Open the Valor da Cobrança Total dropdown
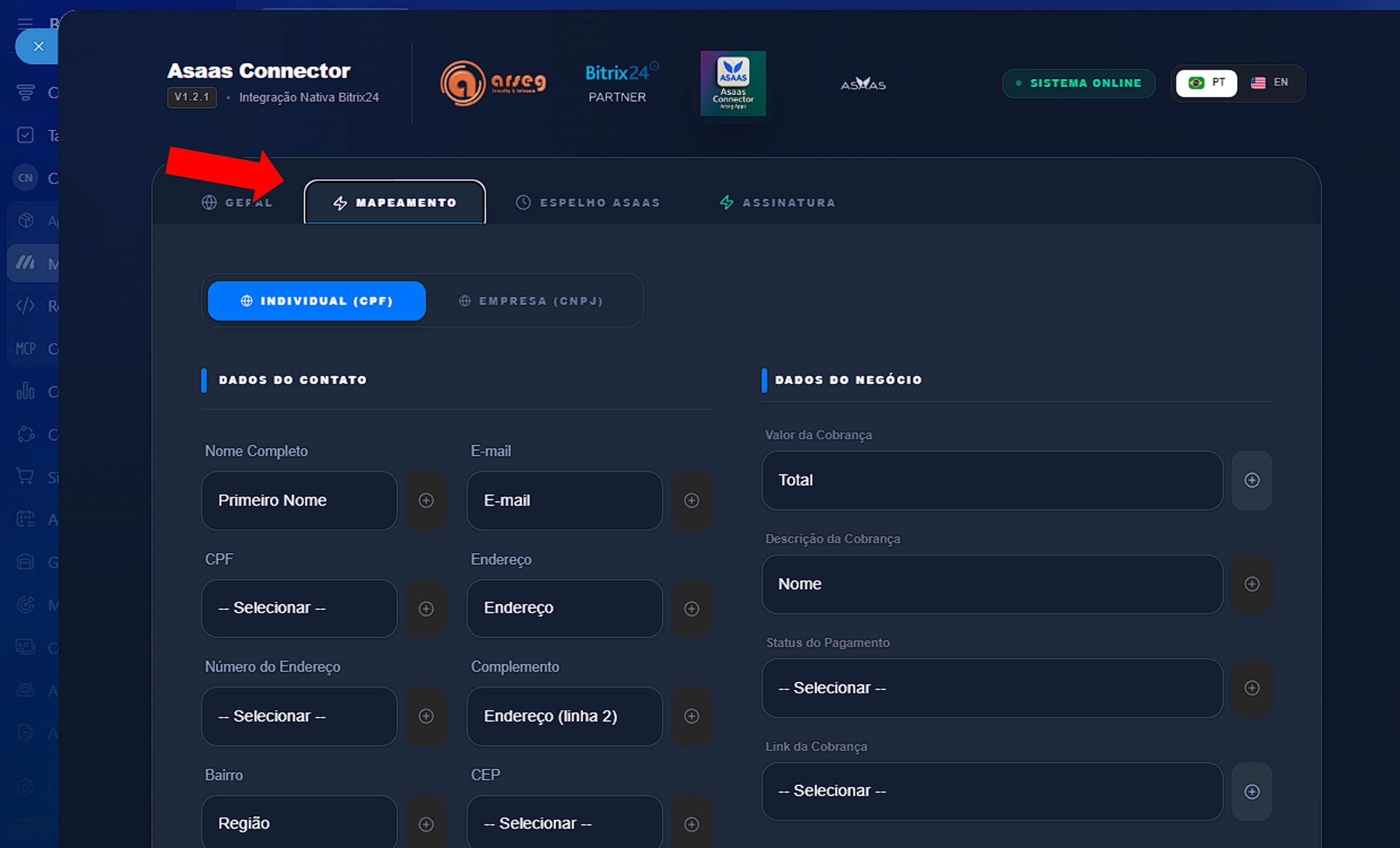The height and width of the screenshot is (848, 1400). pyautogui.click(x=991, y=480)
